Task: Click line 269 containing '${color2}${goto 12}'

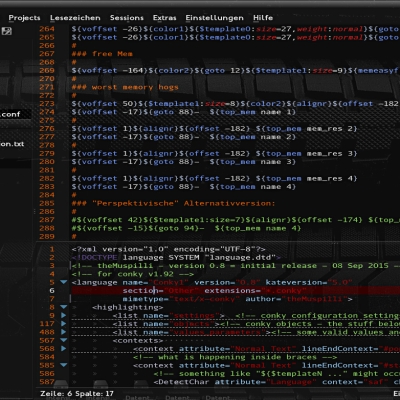Action: [235, 71]
